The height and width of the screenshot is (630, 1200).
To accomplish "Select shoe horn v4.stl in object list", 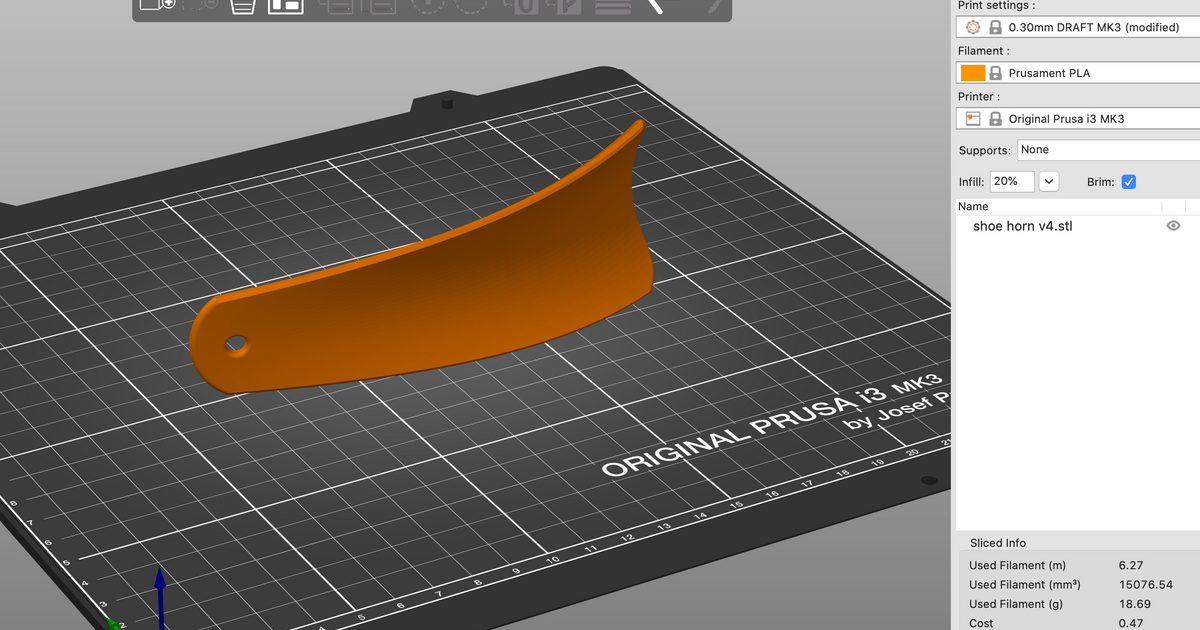I will coord(1023,226).
